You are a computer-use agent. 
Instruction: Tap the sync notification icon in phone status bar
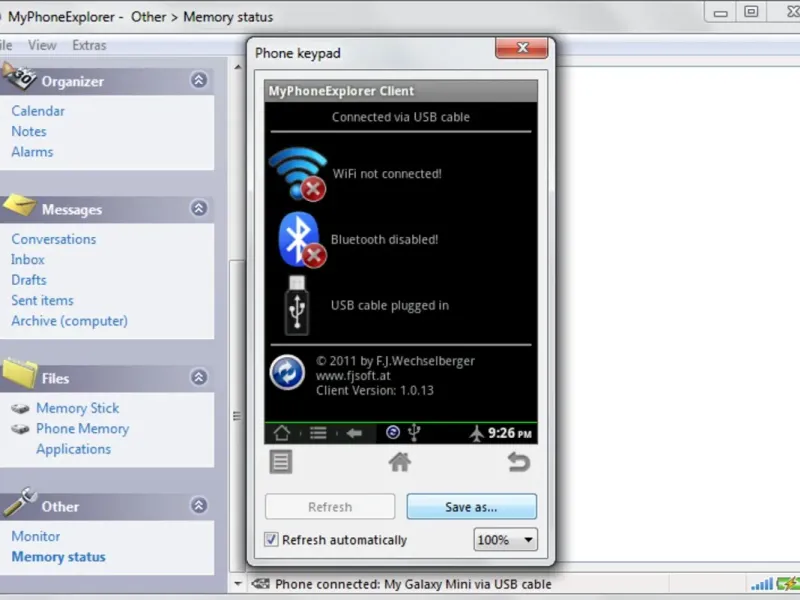point(393,432)
